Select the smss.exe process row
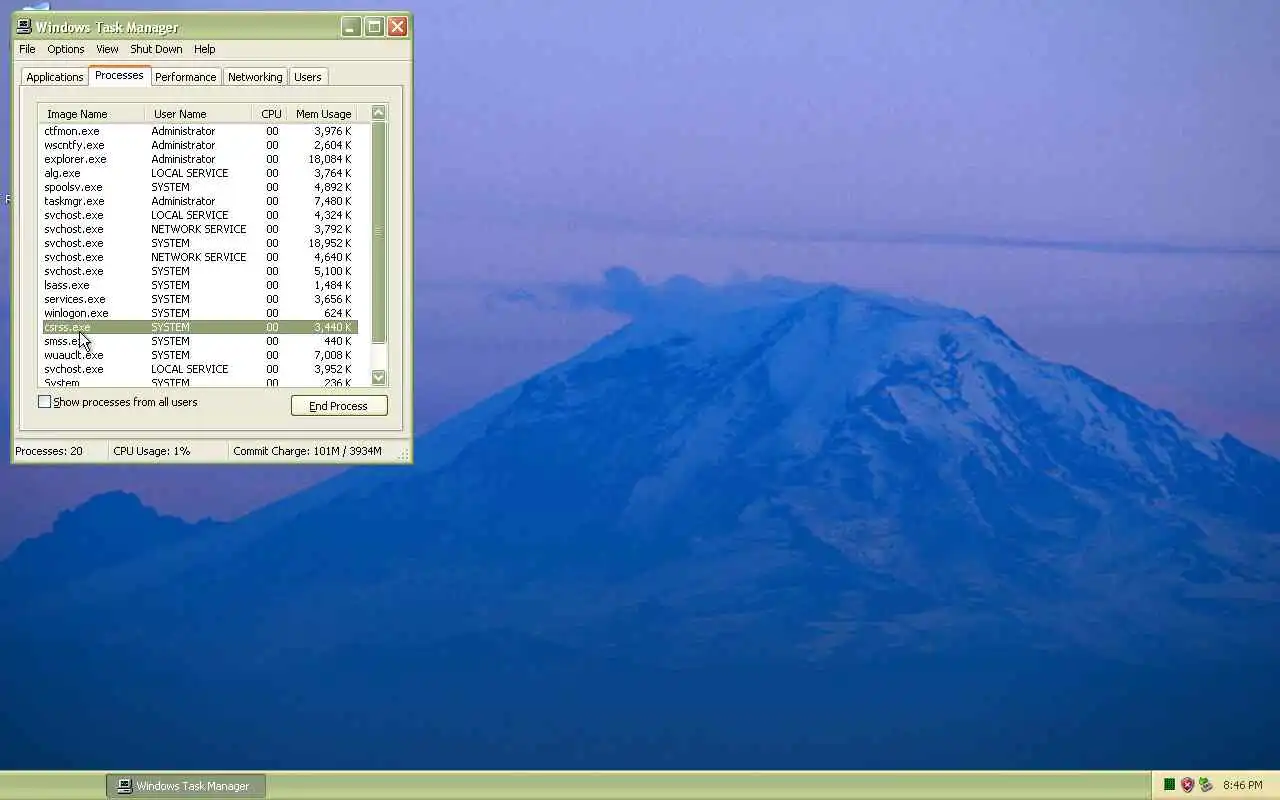This screenshot has height=800, width=1280. [198, 341]
